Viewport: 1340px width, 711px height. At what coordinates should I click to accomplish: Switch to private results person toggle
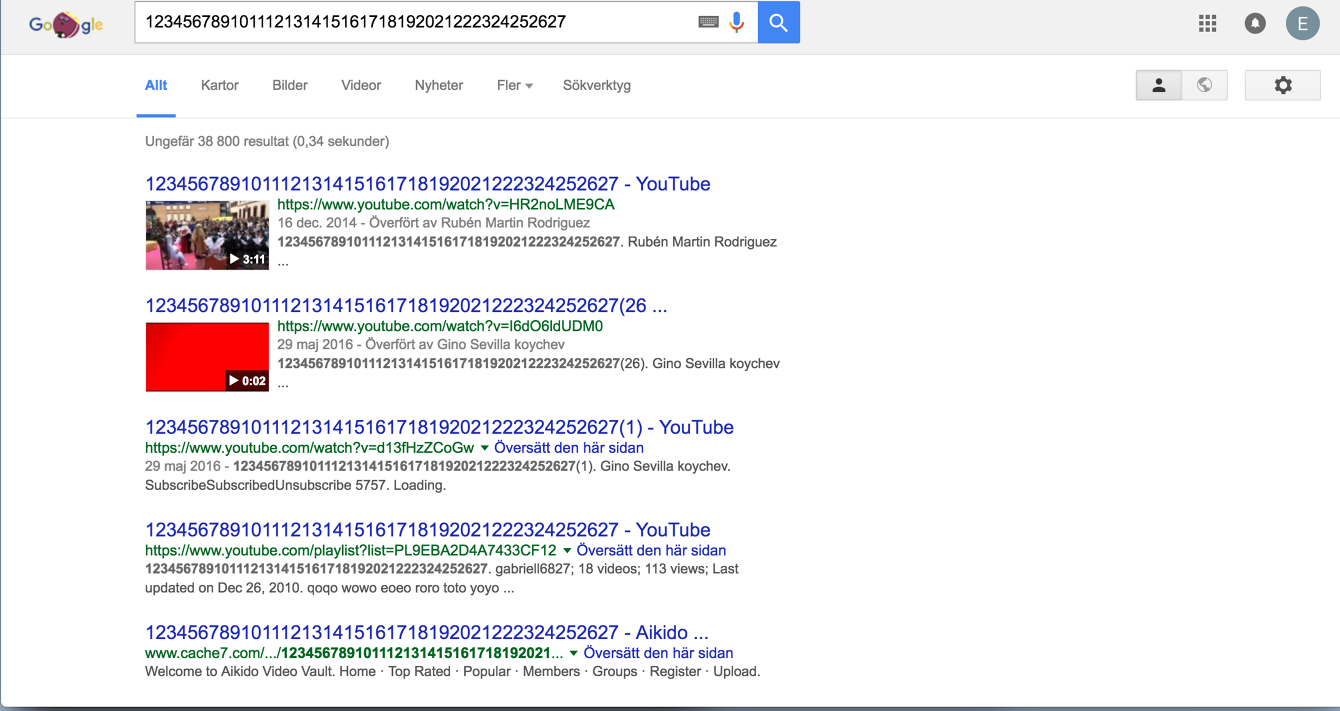point(1159,85)
